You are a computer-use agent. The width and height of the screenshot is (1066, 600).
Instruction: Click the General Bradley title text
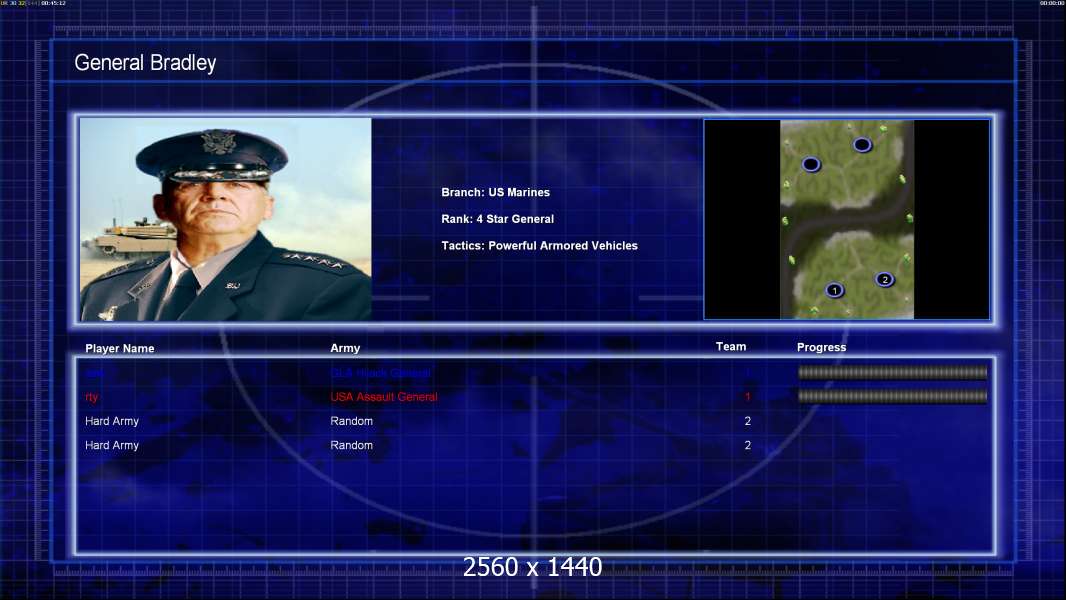point(145,63)
